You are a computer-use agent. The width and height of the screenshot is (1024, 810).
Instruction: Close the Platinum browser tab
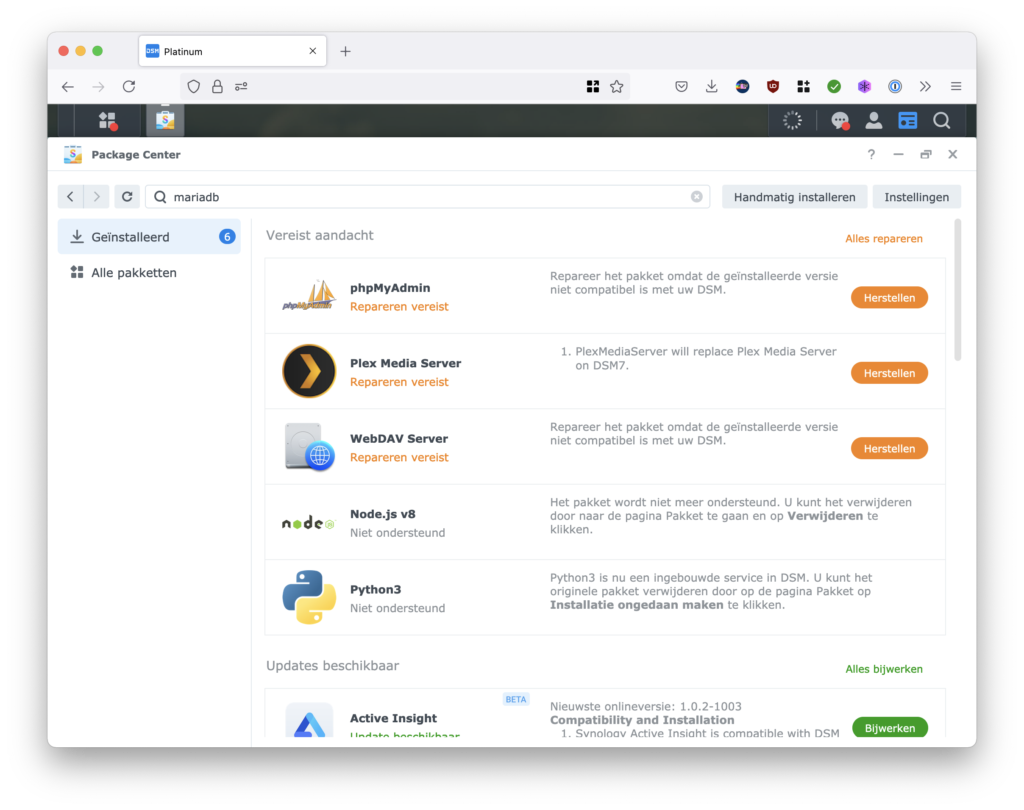tap(313, 51)
